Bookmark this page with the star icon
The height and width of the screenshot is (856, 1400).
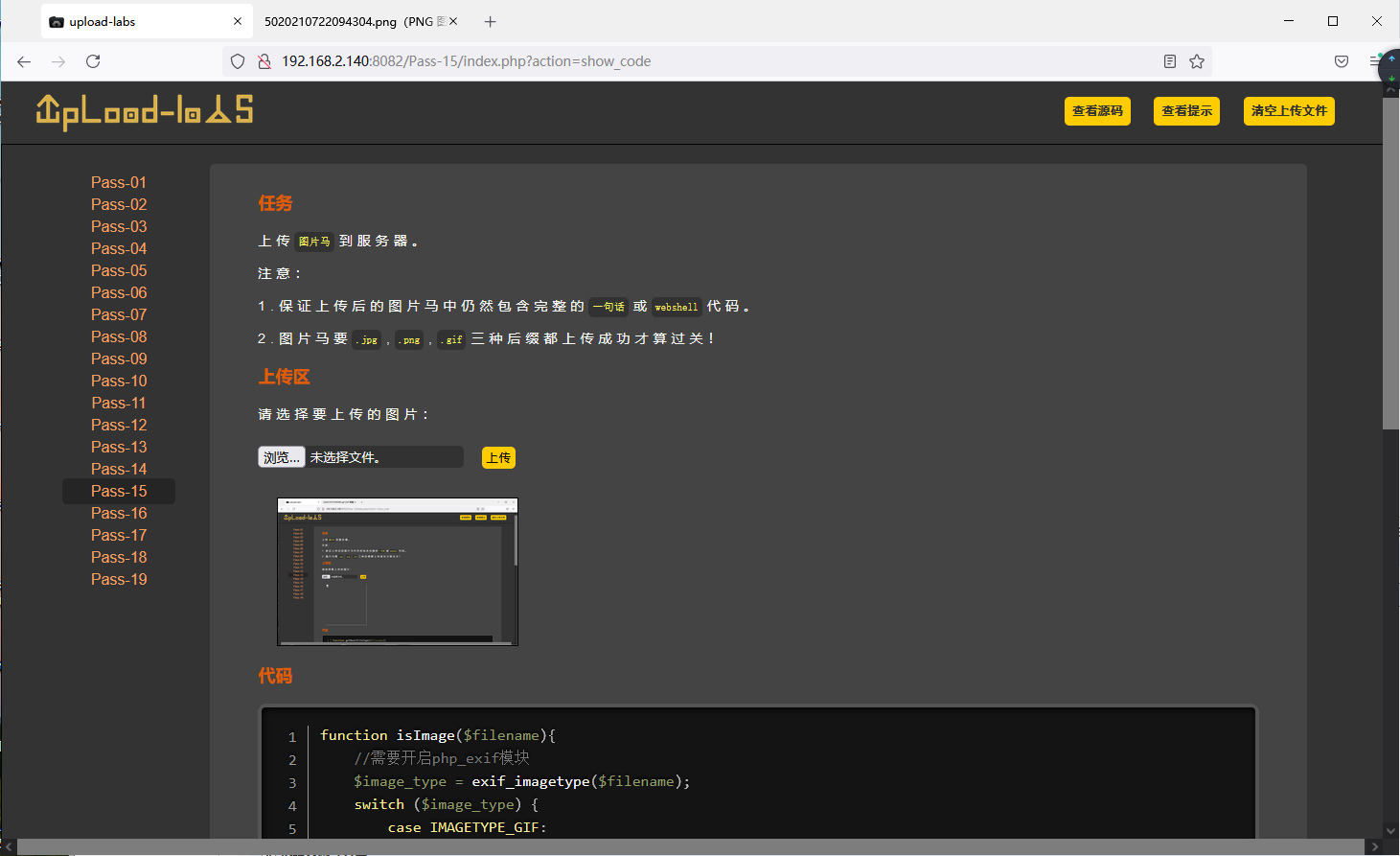[1197, 61]
